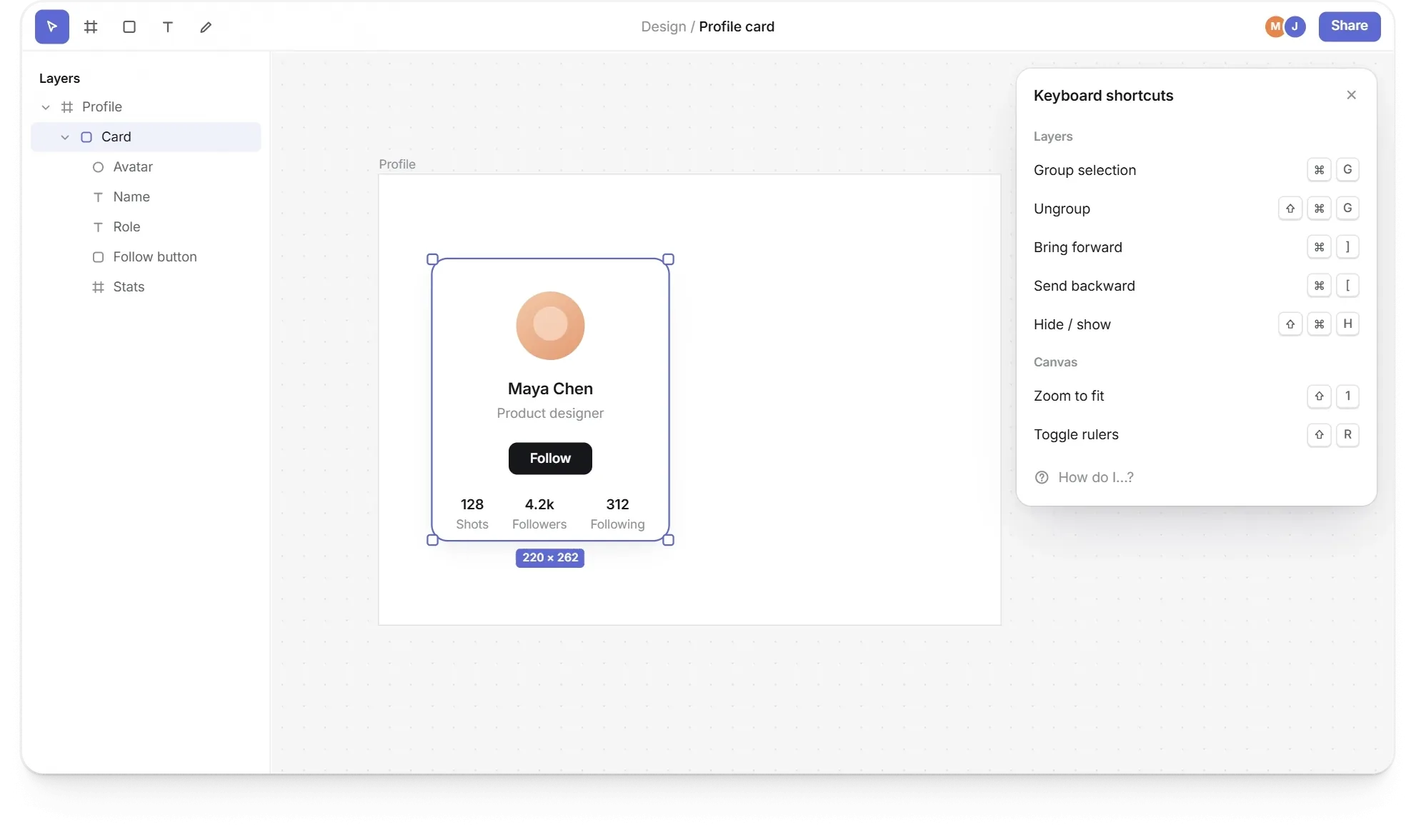
Task: Click the M collaborator avatar
Action: tap(1275, 26)
